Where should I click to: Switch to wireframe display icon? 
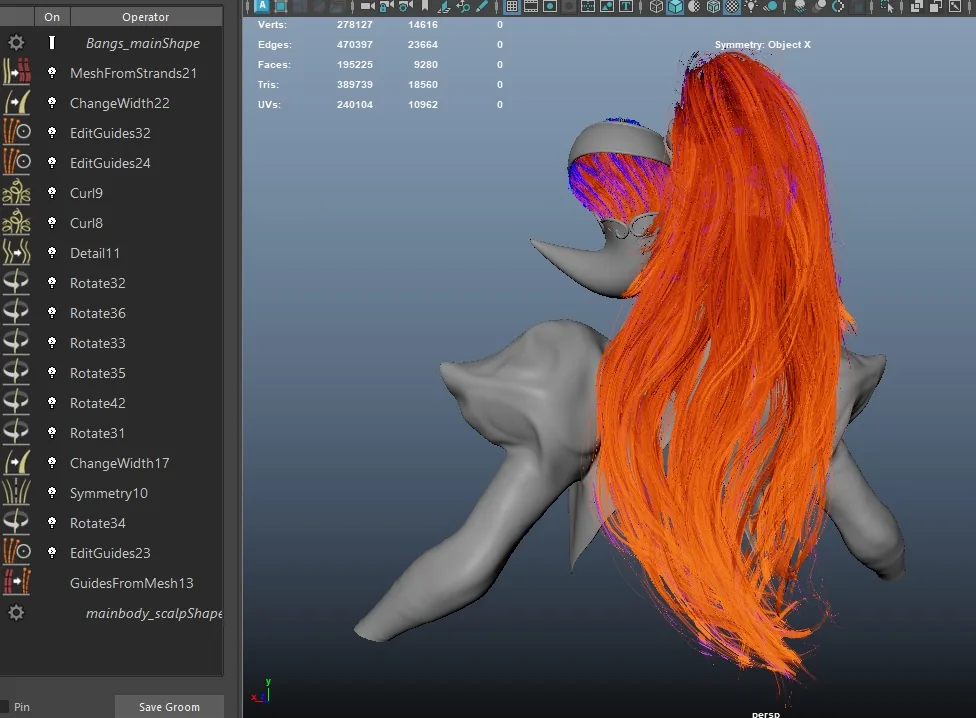point(656,6)
